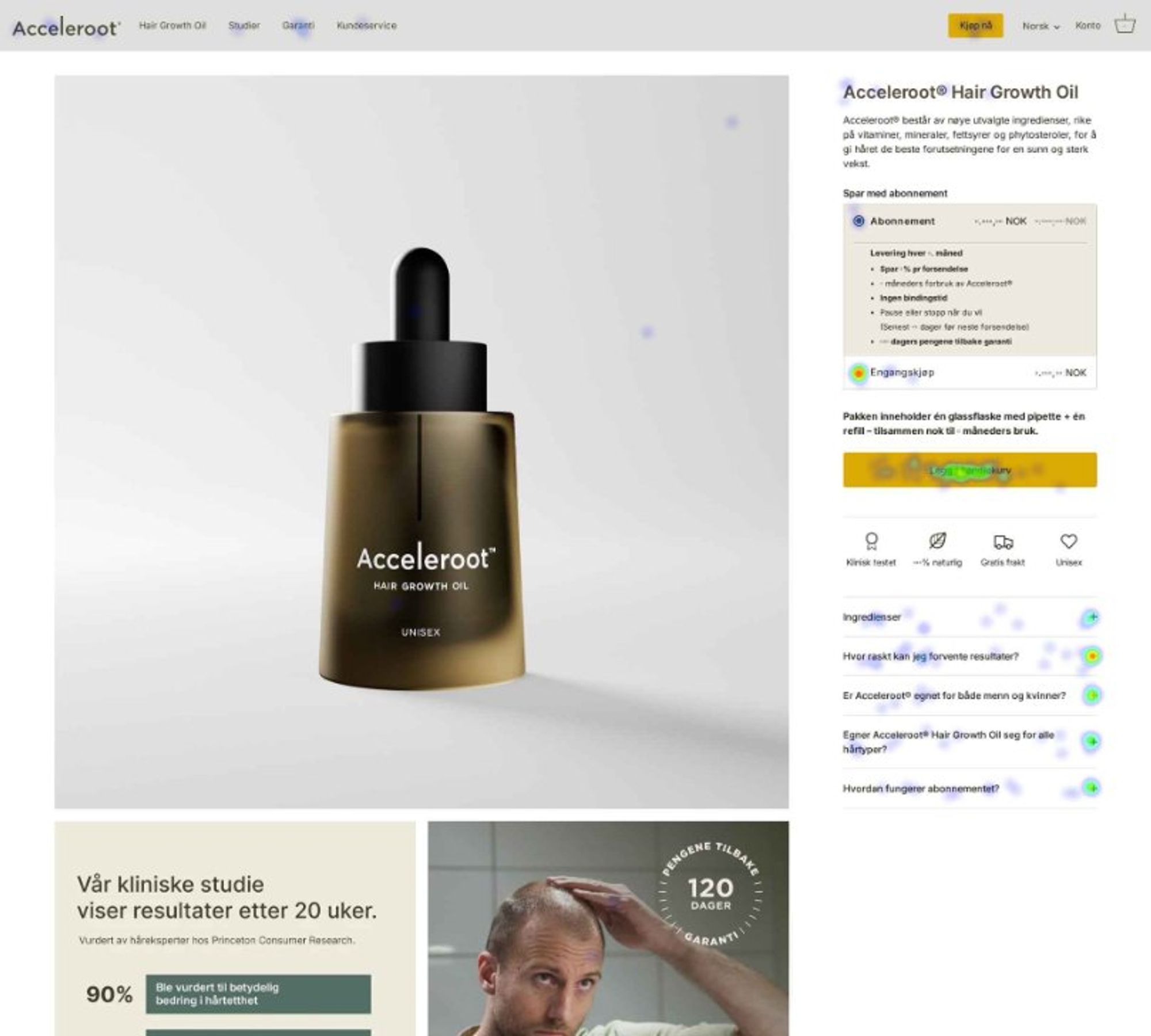Click the naturlig leaf icon
1151x1036 pixels.
[937, 541]
